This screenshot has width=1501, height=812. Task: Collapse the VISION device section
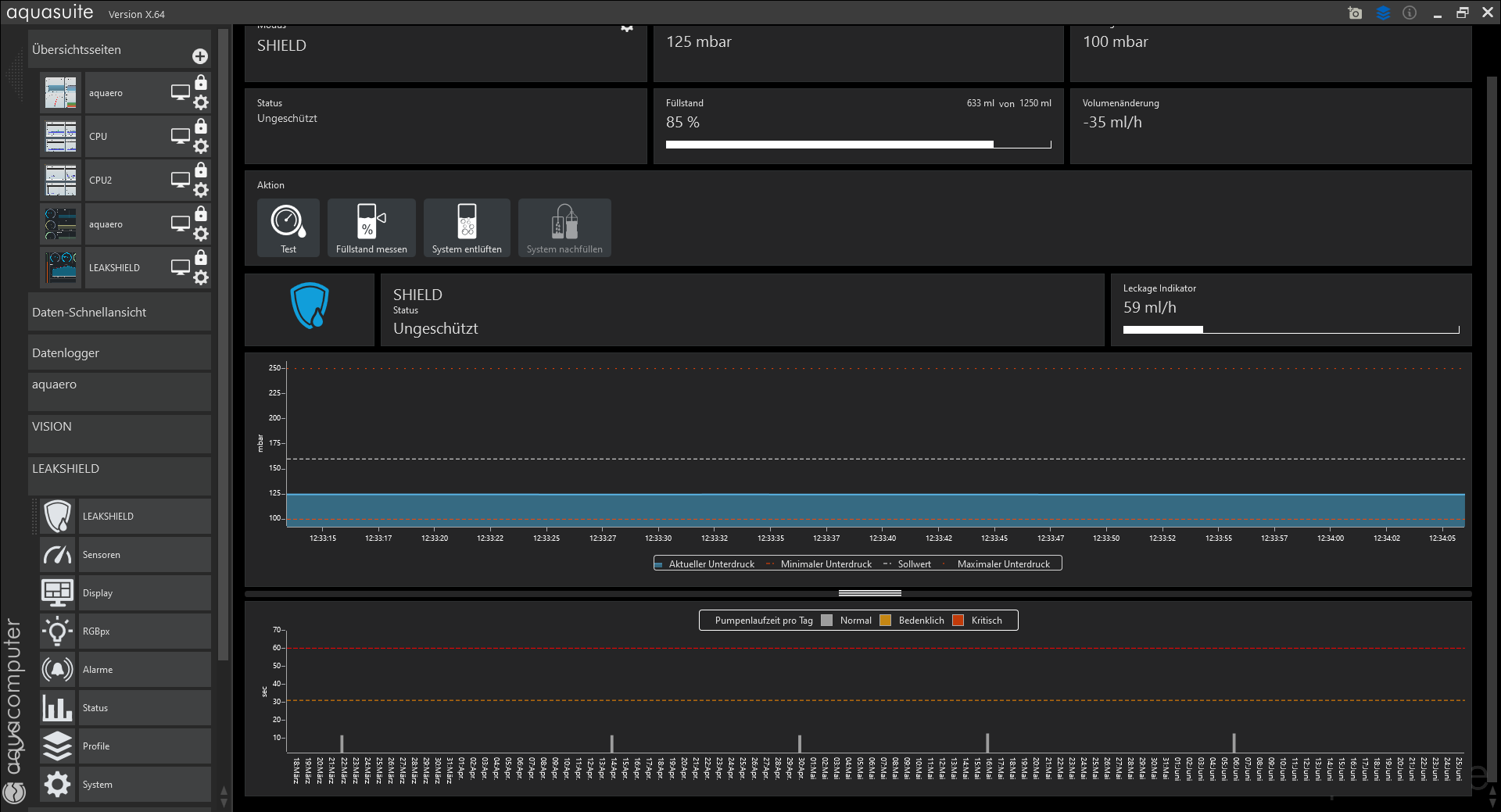click(x=120, y=427)
